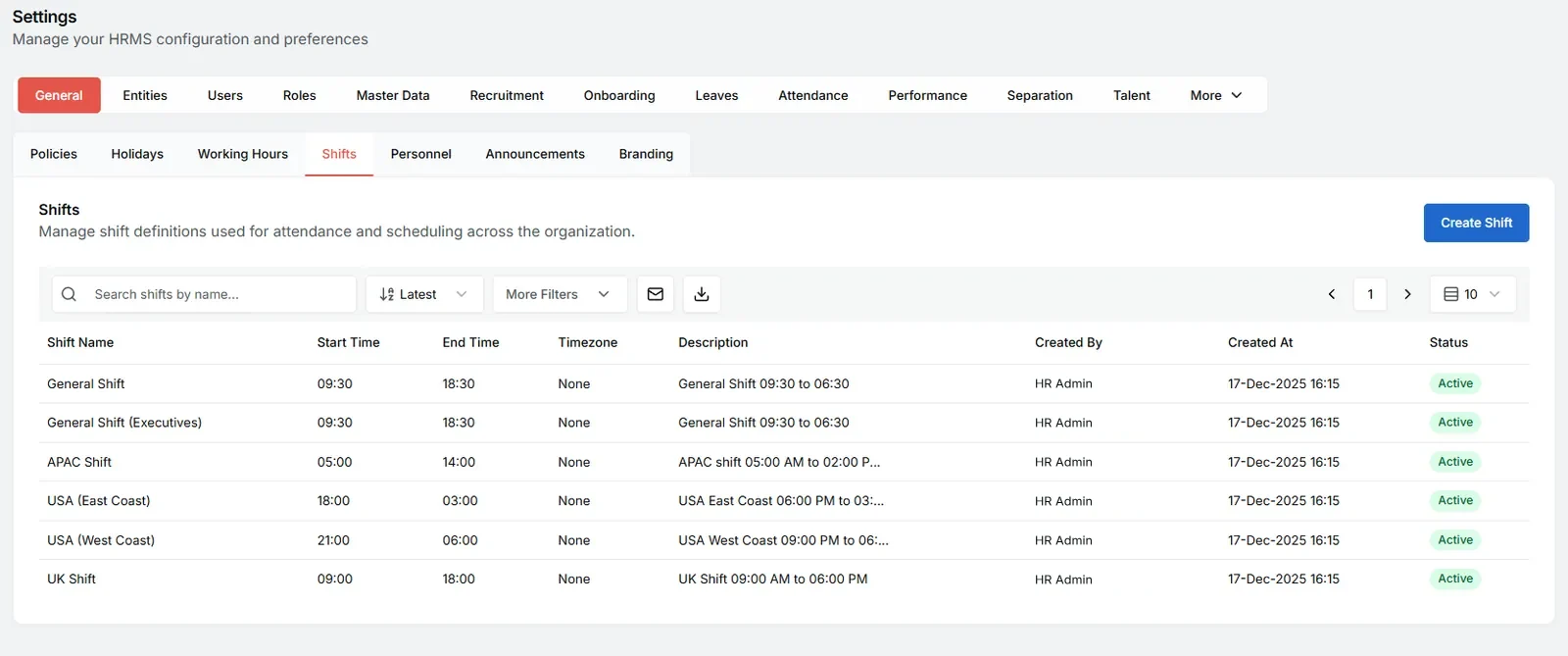Click Active status badge for UK Shift

click(1455, 579)
